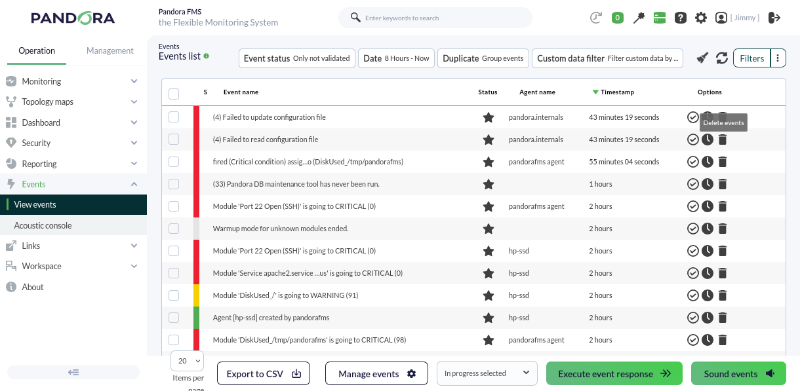This screenshot has width=800, height=391.
Task: Select the 'fired (Critical condition)' row checkbox
Action: tap(173, 162)
